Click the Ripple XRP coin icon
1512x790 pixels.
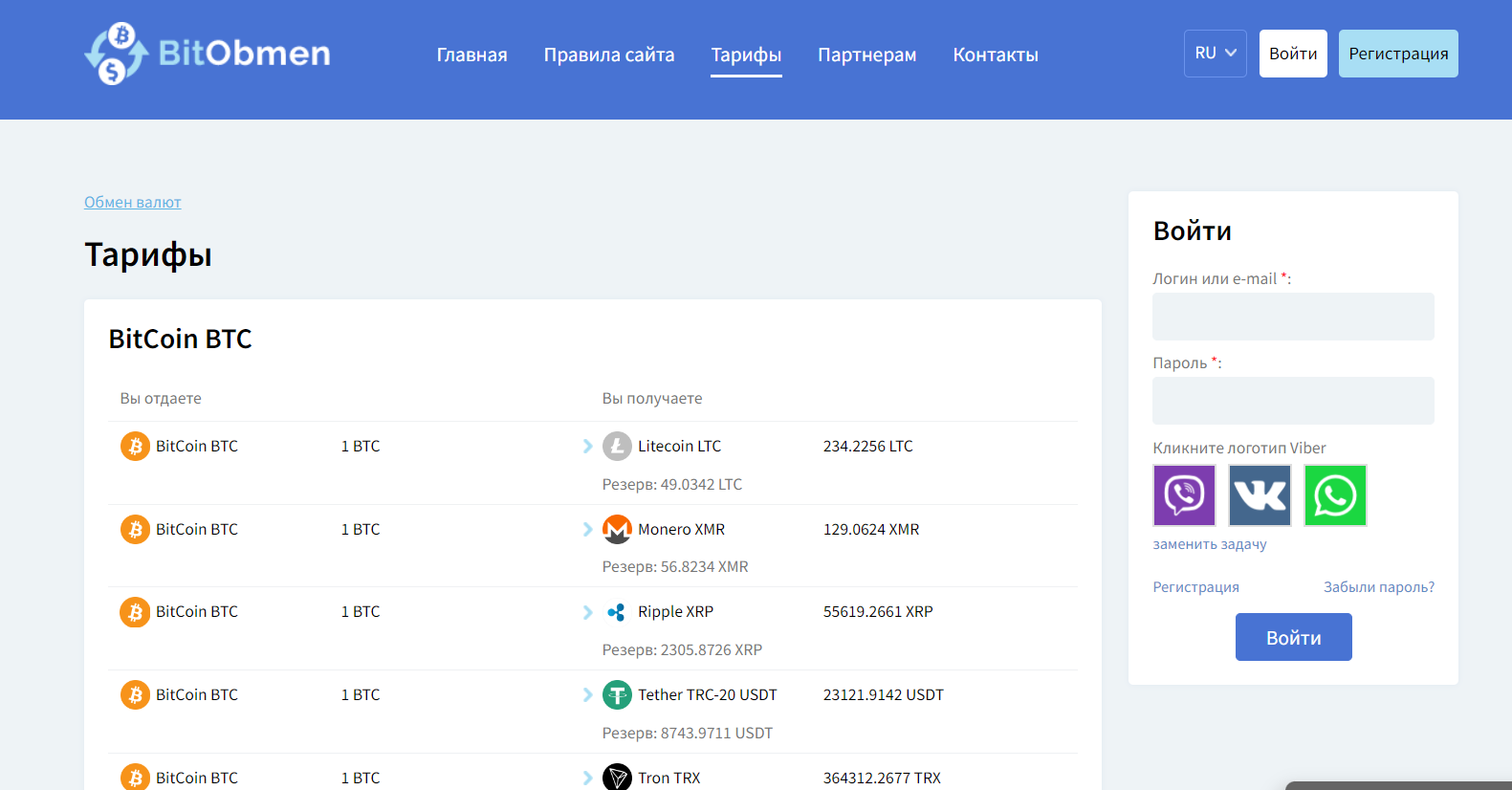click(x=617, y=612)
